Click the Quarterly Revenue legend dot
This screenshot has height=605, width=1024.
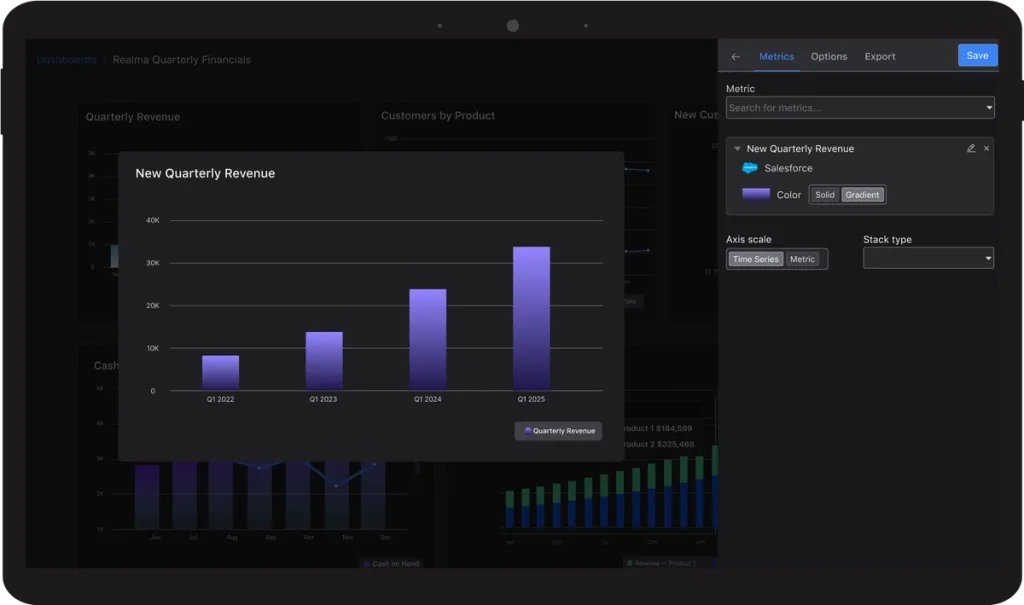coord(528,430)
